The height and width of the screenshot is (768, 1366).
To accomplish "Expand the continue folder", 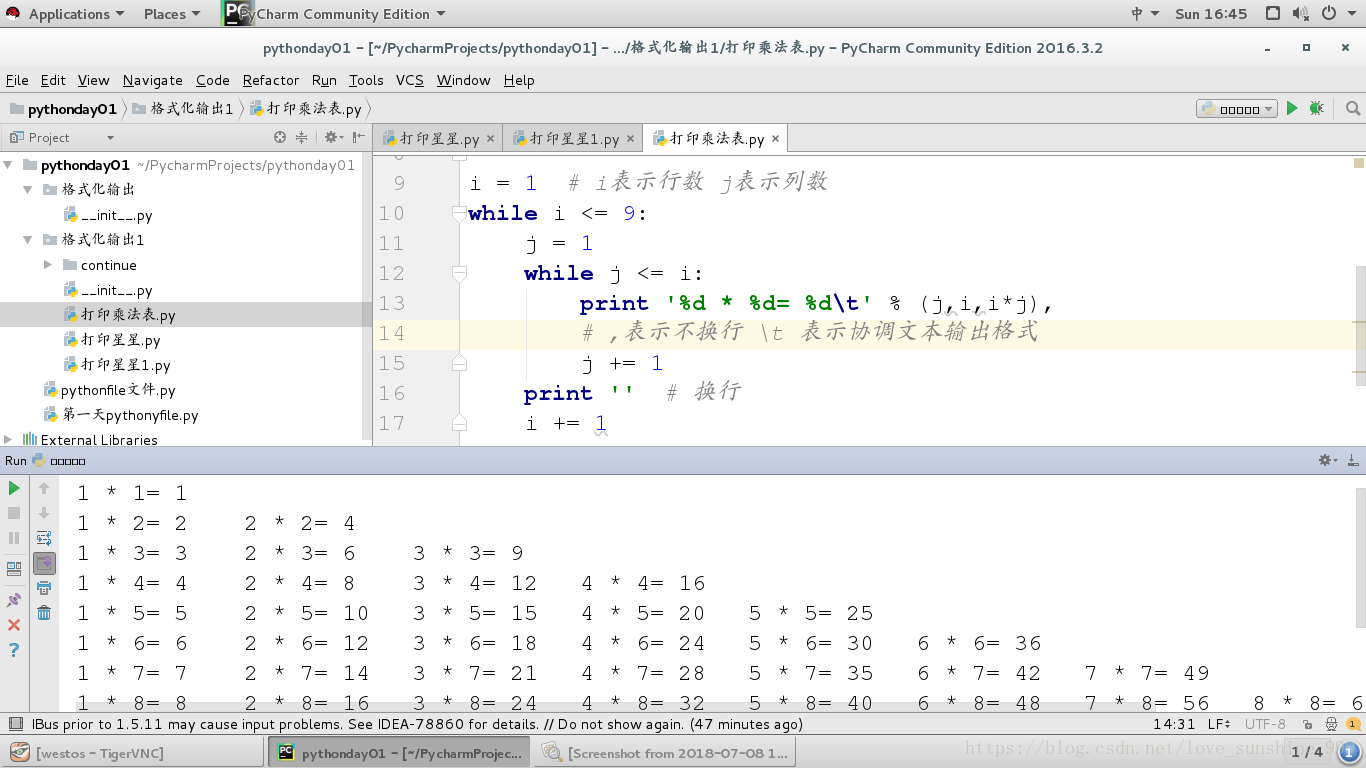I will point(47,265).
